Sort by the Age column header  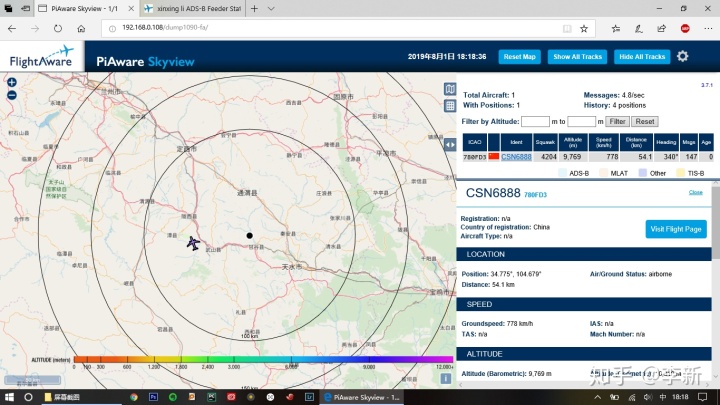pos(706,142)
